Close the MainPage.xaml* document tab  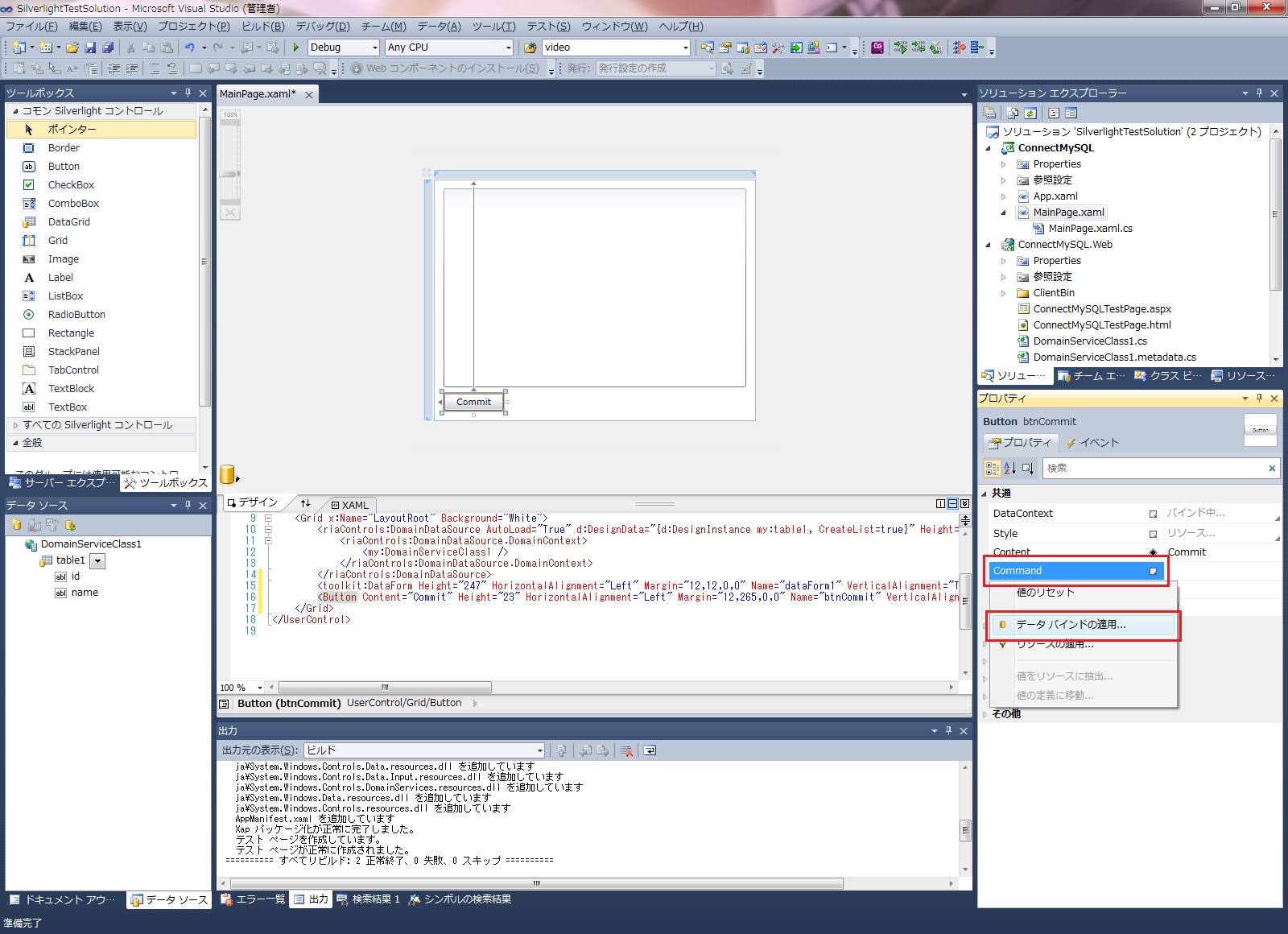coord(309,94)
